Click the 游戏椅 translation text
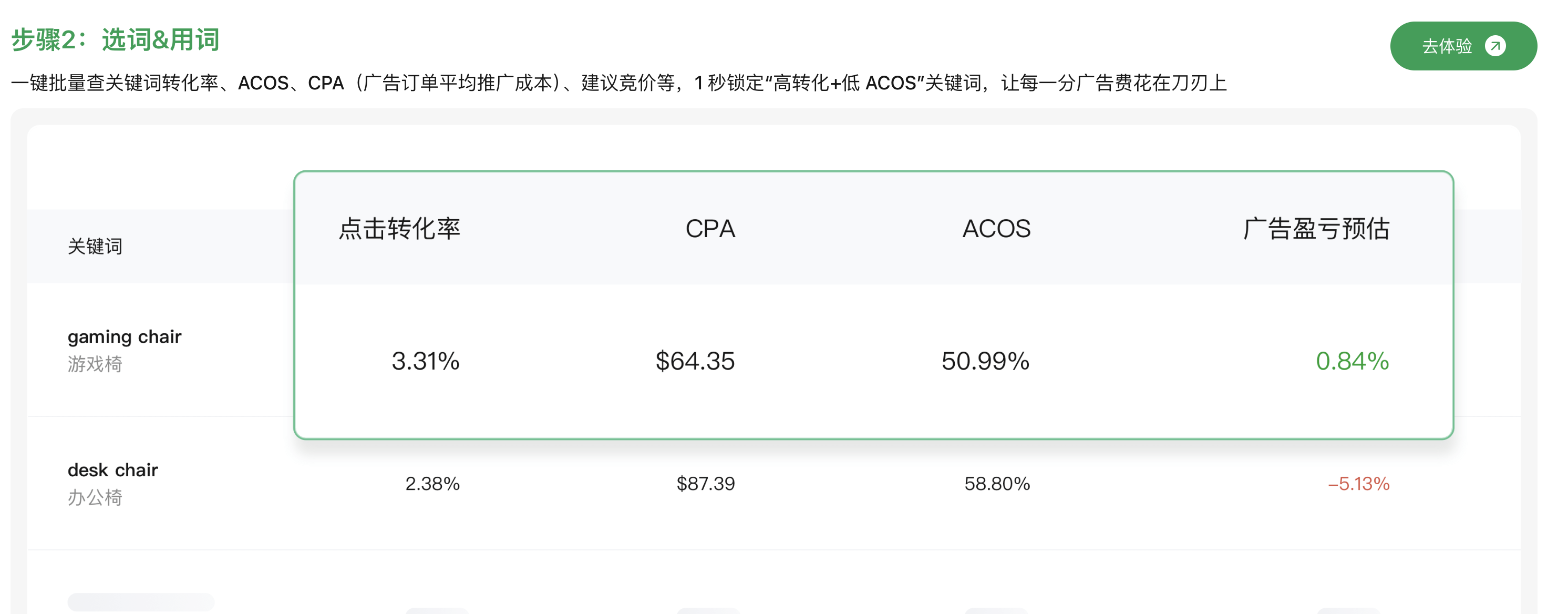The width and height of the screenshot is (1568, 614). 95,364
